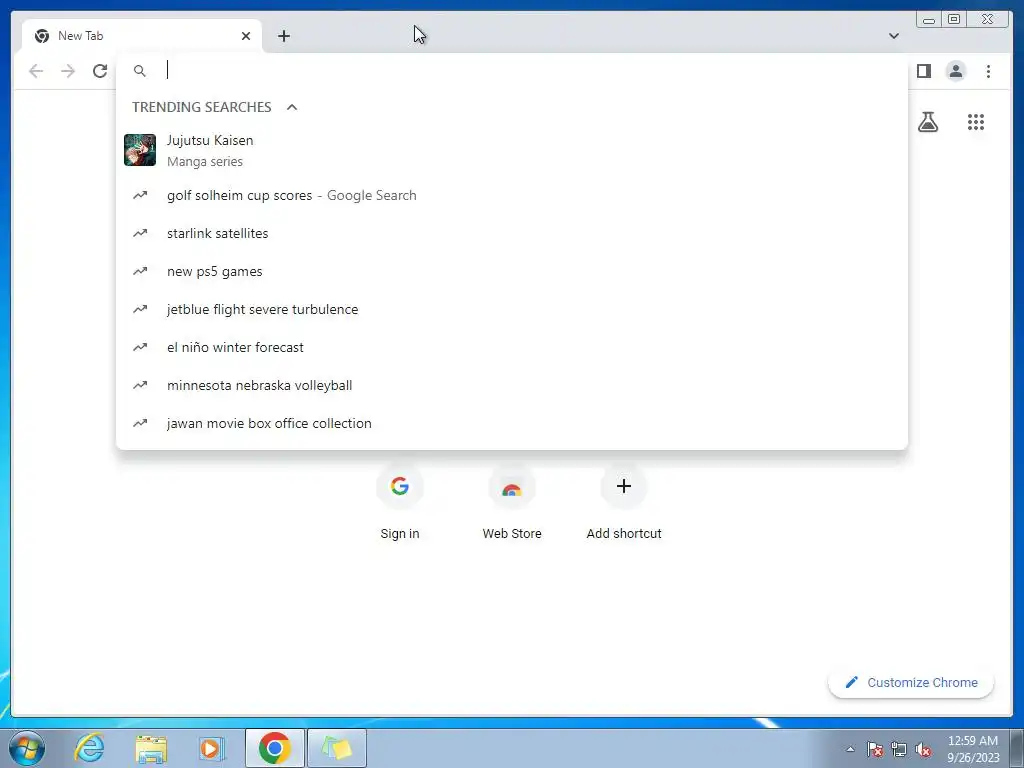The width and height of the screenshot is (1024, 768).
Task: Open the Search Labs flask icon
Action: coord(927,121)
